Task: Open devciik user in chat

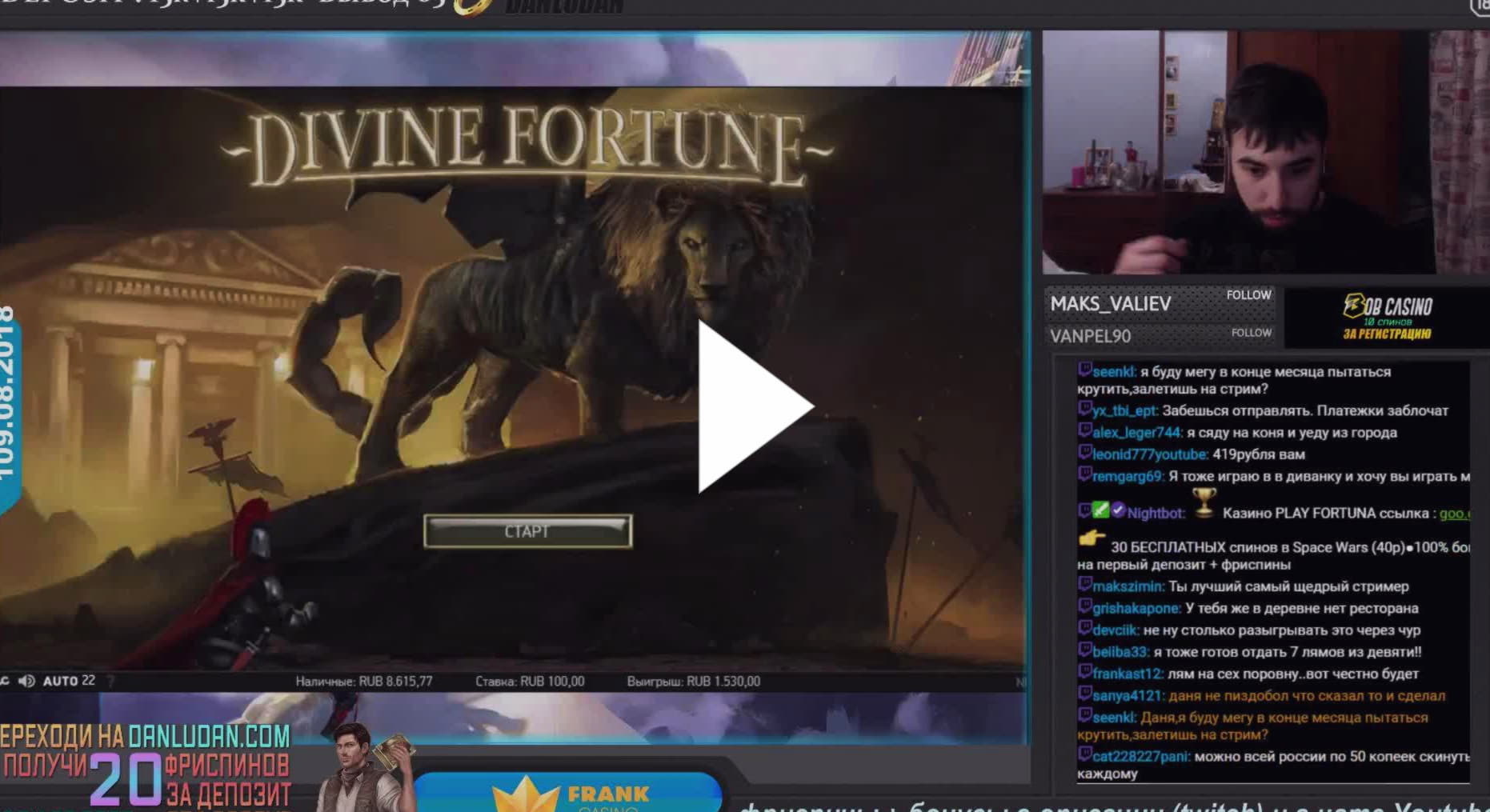Action: click(x=1115, y=630)
